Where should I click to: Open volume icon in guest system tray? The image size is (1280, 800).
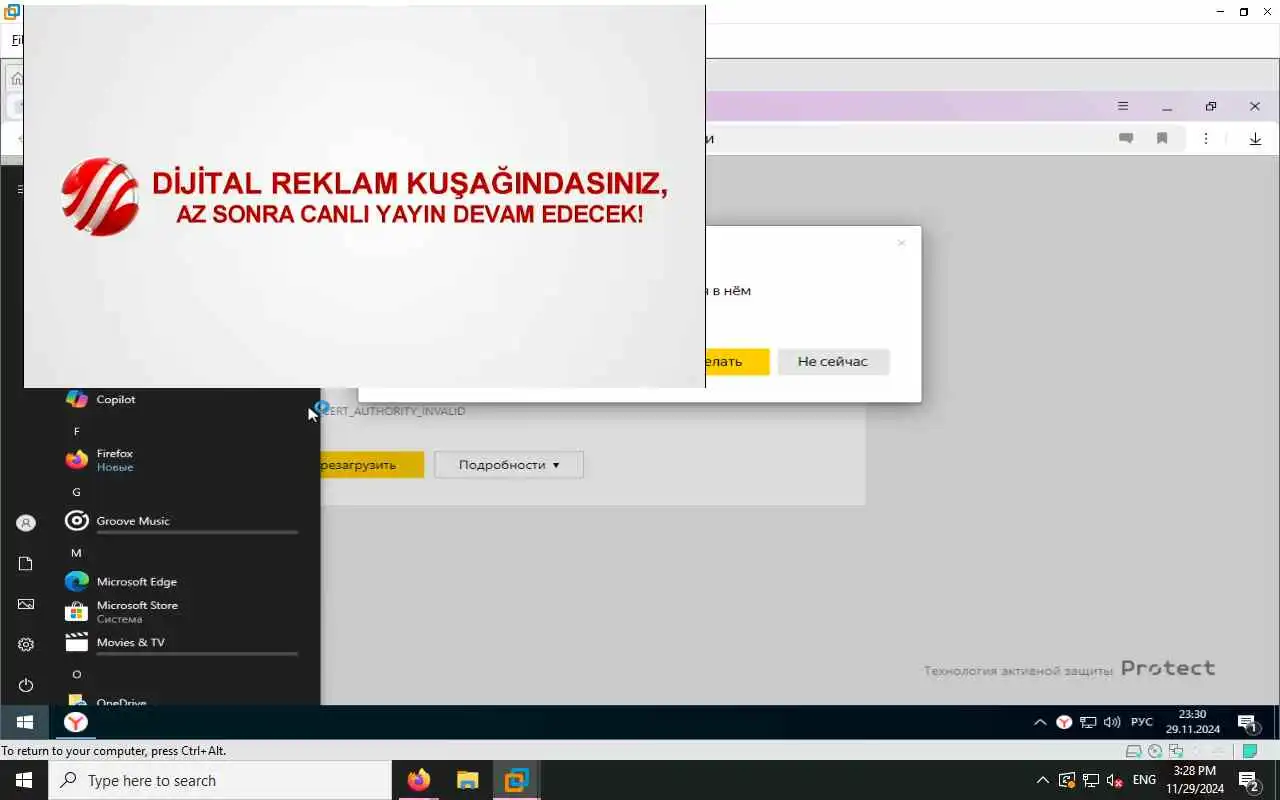tap(1112, 722)
